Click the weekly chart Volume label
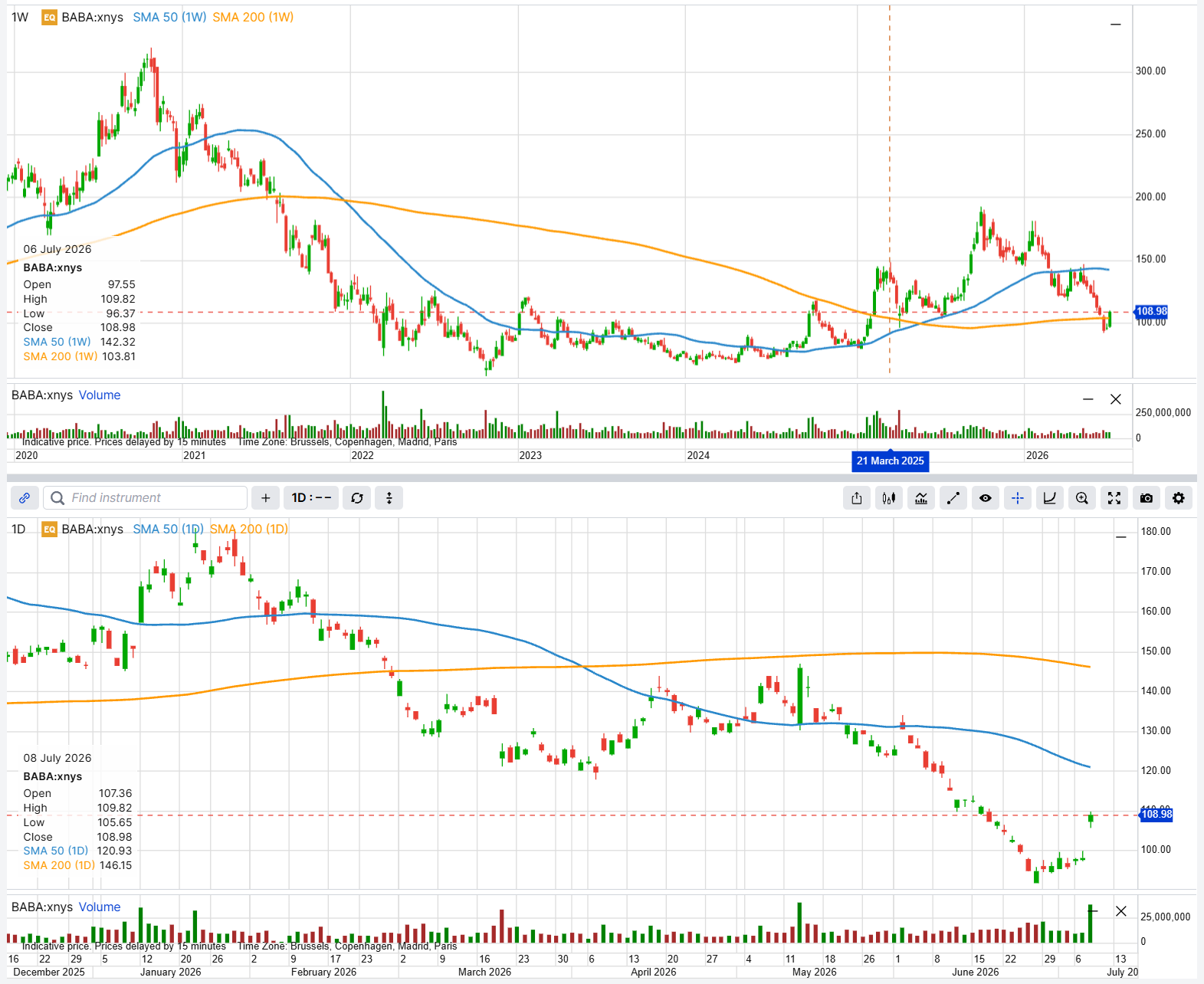 click(100, 395)
